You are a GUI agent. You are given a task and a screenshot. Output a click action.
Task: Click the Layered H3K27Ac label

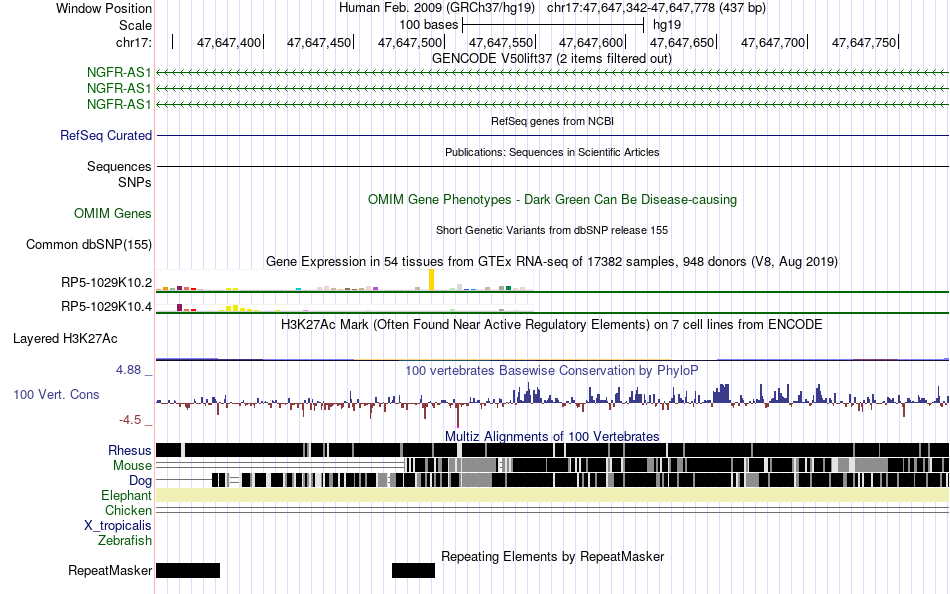pos(65,338)
